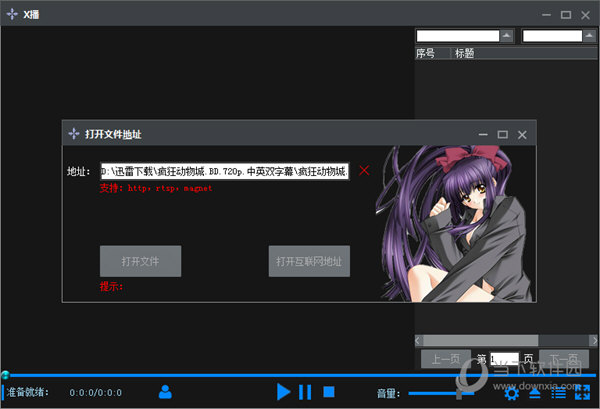Screen dimensions: 600x409
Task: Click the progress bar knob at start
Action: tap(5, 375)
